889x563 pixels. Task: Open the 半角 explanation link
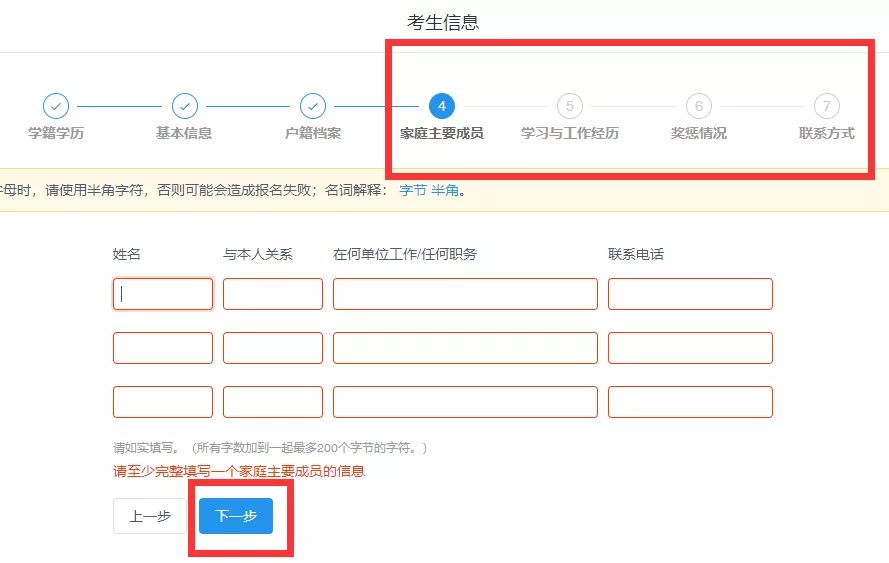445,190
